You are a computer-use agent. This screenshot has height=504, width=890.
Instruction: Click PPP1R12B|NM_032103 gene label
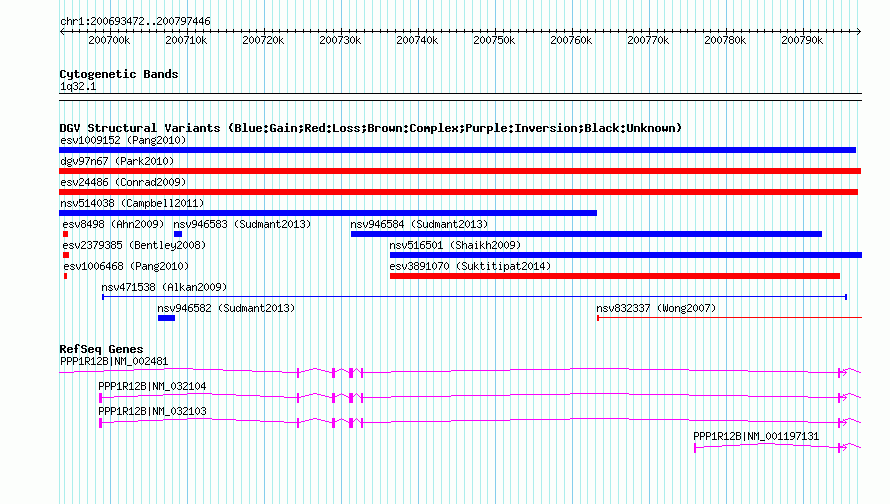coord(152,411)
